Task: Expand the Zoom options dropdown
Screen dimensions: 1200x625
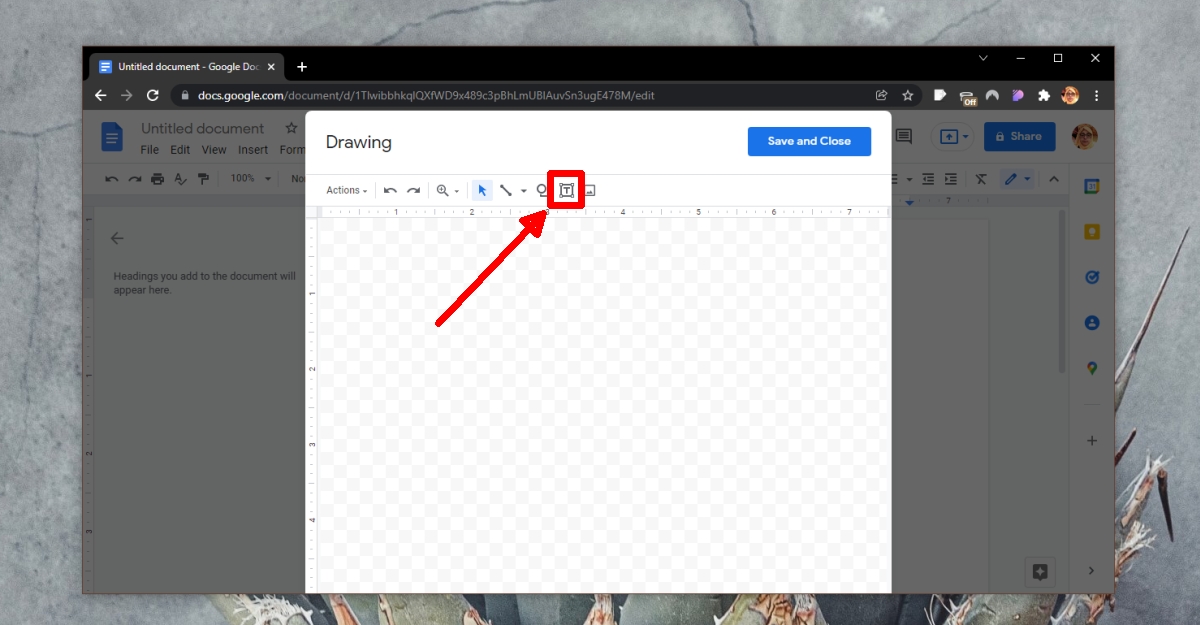Action: click(455, 190)
